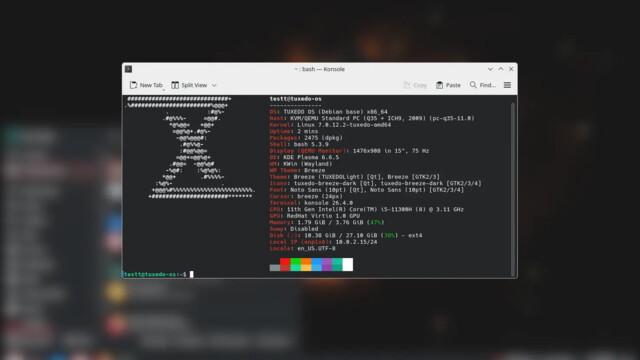
Task: Click the 'Local IP' address line
Action: pyautogui.click(x=323, y=242)
